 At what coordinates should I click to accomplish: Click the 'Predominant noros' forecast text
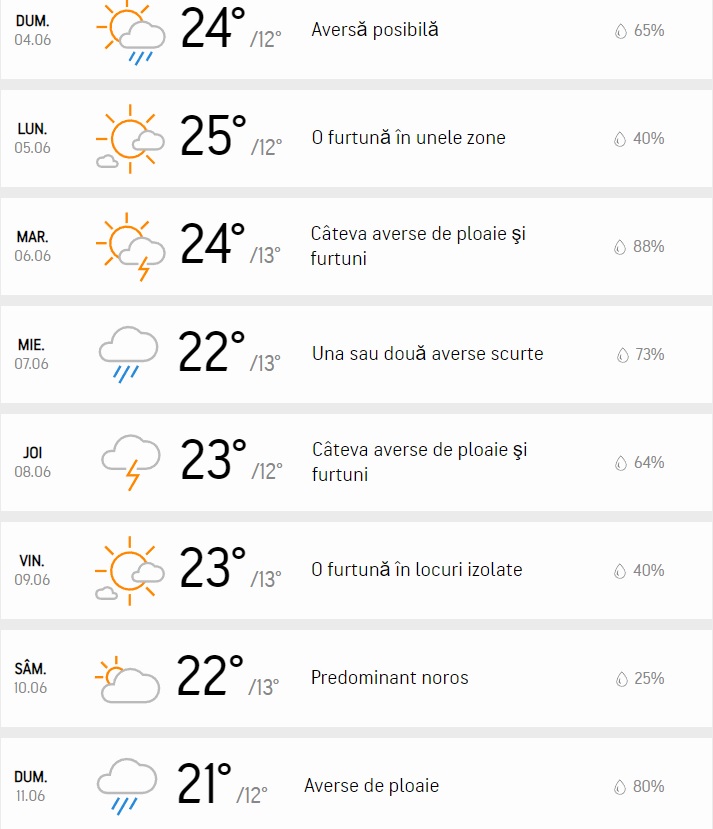[390, 678]
